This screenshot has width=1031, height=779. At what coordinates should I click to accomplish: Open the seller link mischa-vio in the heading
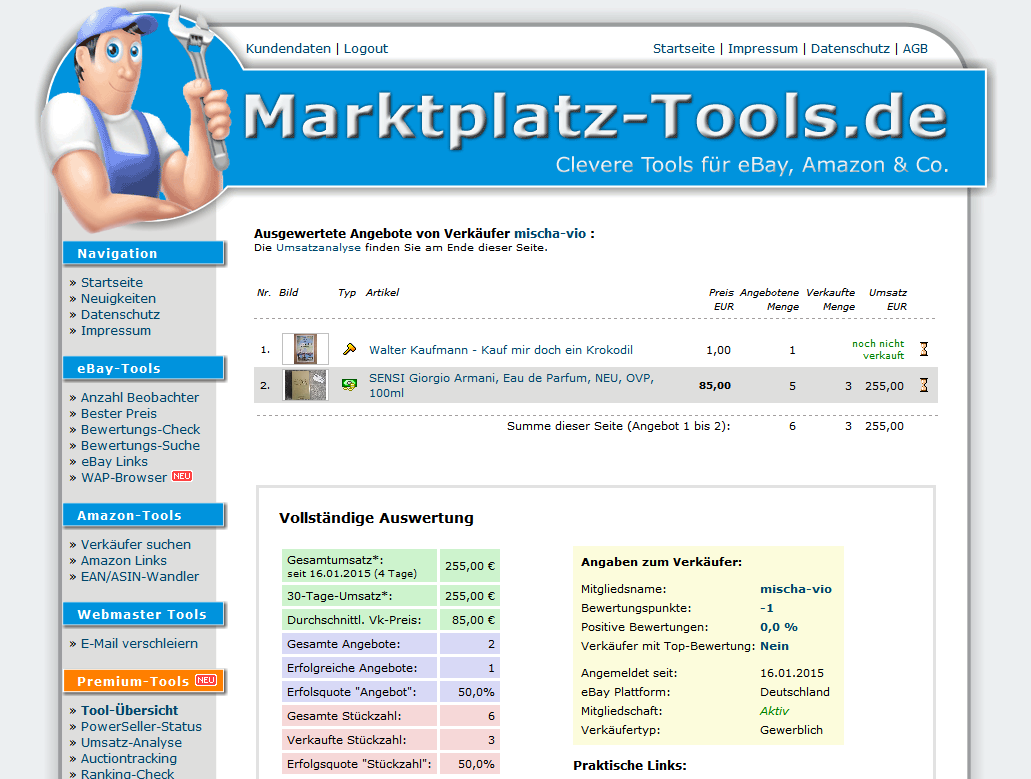550,233
